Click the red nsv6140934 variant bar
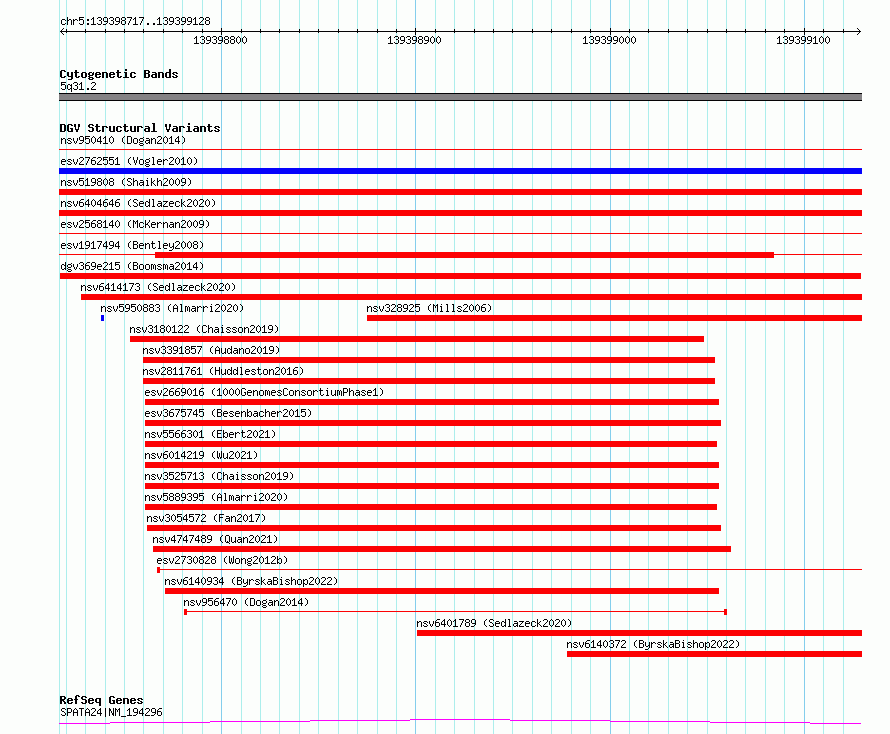This screenshot has height=734, width=890. coord(442,591)
